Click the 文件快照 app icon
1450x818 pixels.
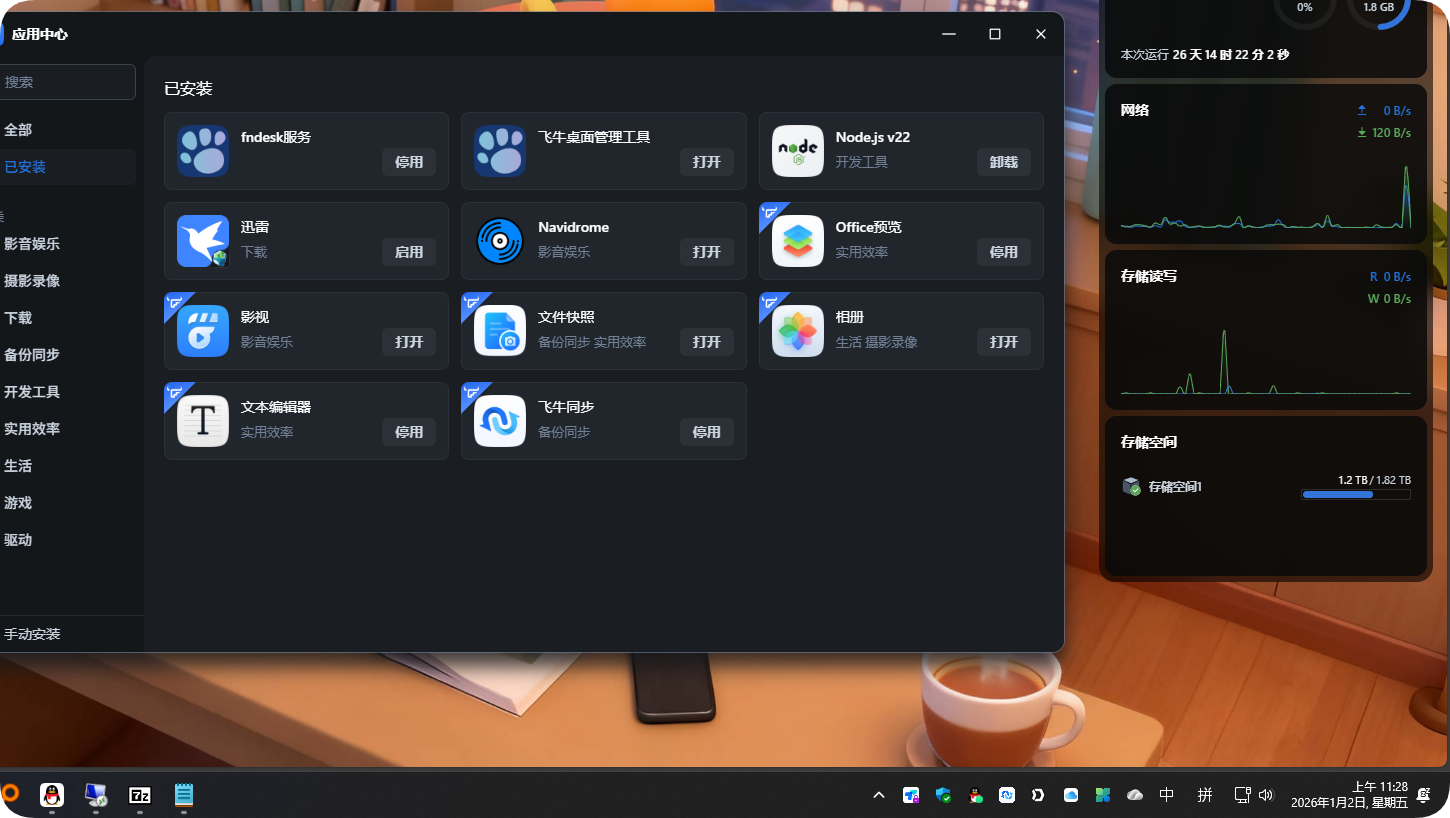(x=500, y=331)
